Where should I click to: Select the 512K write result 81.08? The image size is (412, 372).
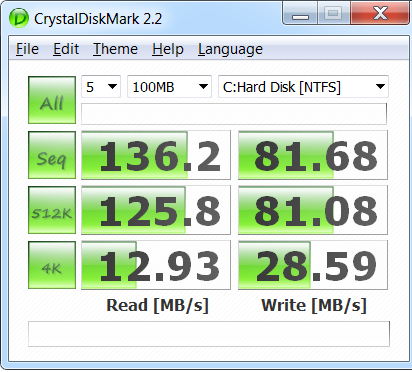(313, 210)
